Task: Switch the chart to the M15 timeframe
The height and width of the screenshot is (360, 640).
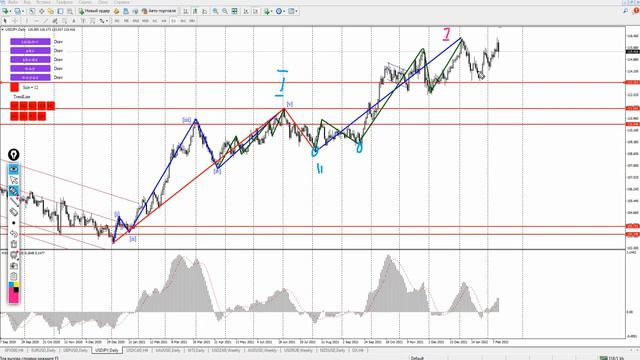Action: [x=136, y=21]
